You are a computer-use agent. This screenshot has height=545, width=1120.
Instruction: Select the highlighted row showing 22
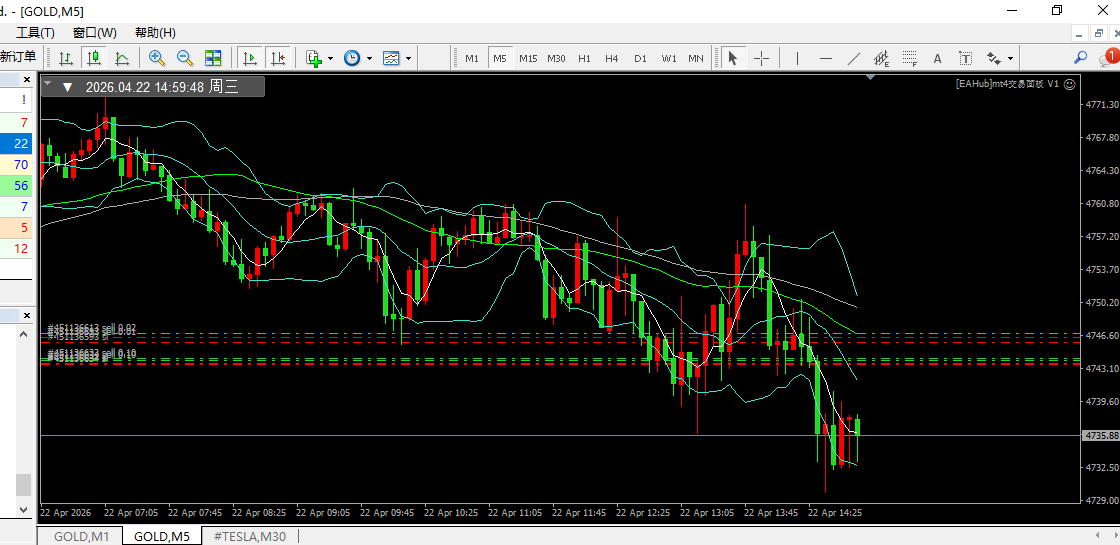coord(16,144)
